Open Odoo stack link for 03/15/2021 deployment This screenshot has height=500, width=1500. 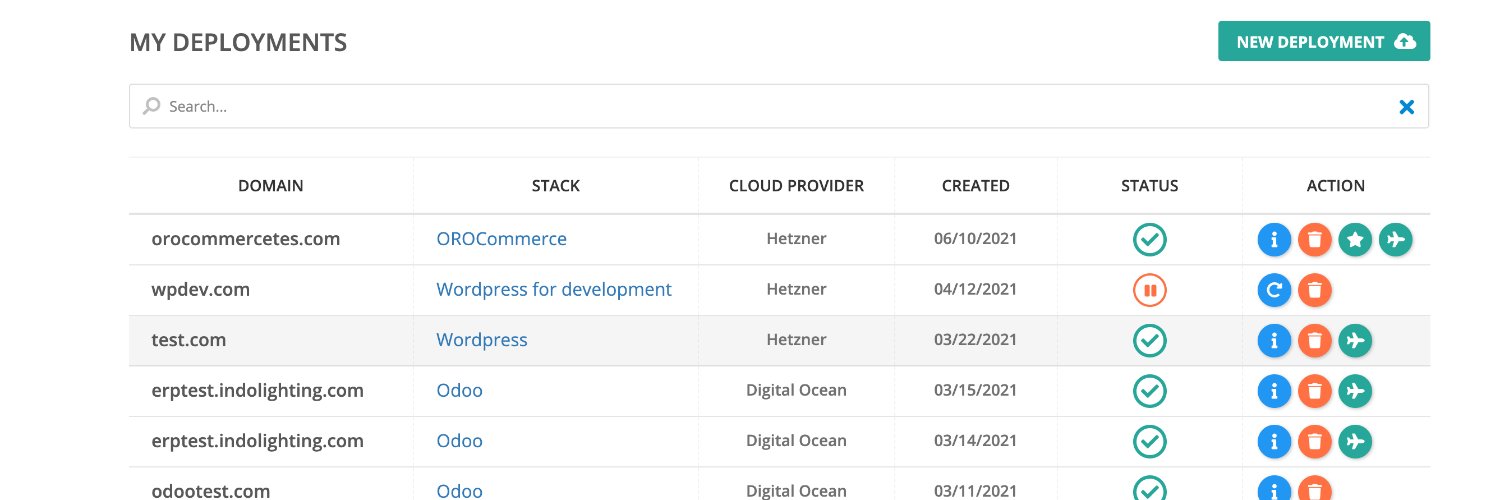[x=460, y=390]
